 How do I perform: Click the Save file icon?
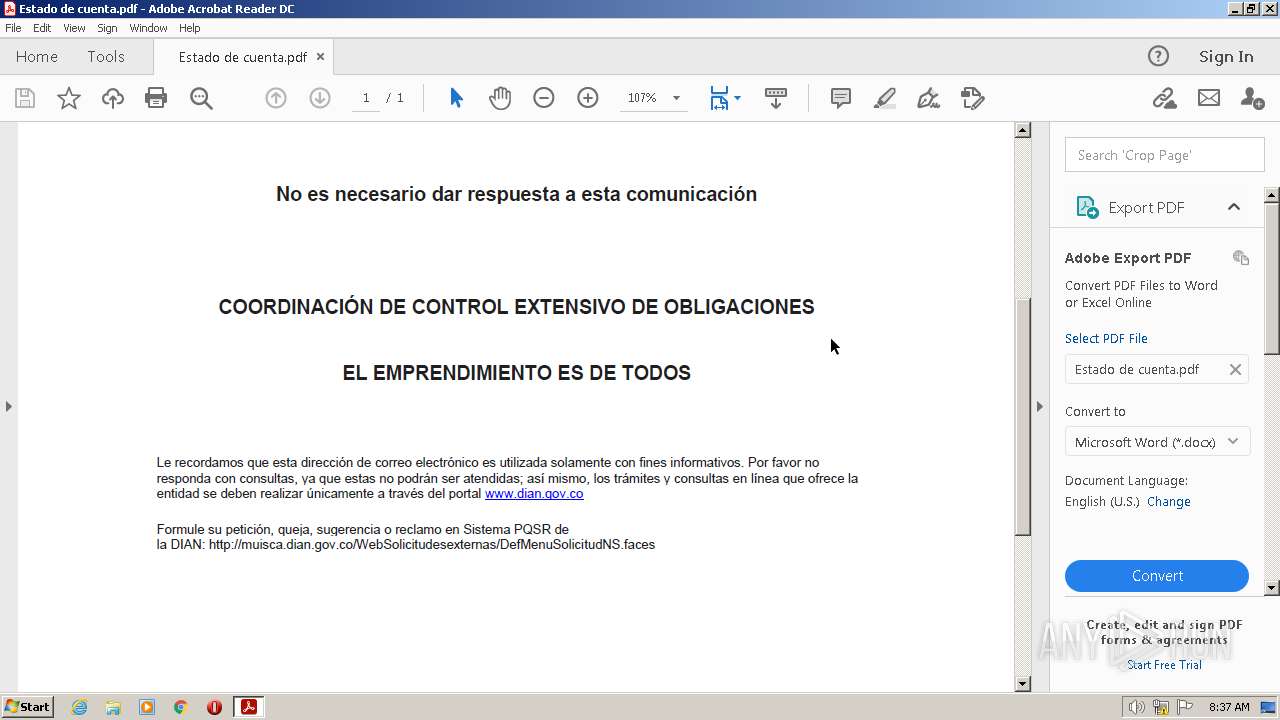[25, 98]
